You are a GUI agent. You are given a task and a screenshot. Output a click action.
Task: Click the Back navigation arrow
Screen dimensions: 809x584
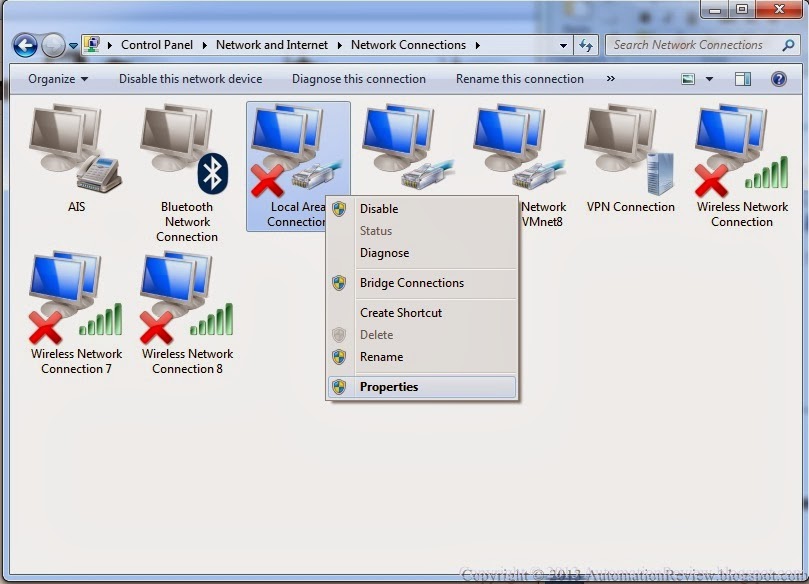pyautogui.click(x=22, y=44)
